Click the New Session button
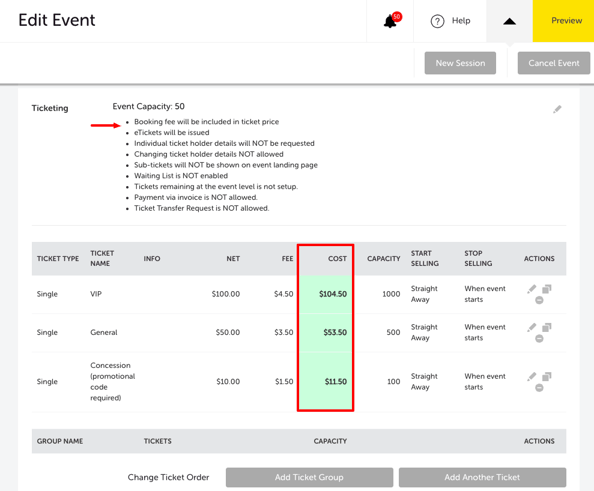This screenshot has height=491, width=594. [x=460, y=63]
